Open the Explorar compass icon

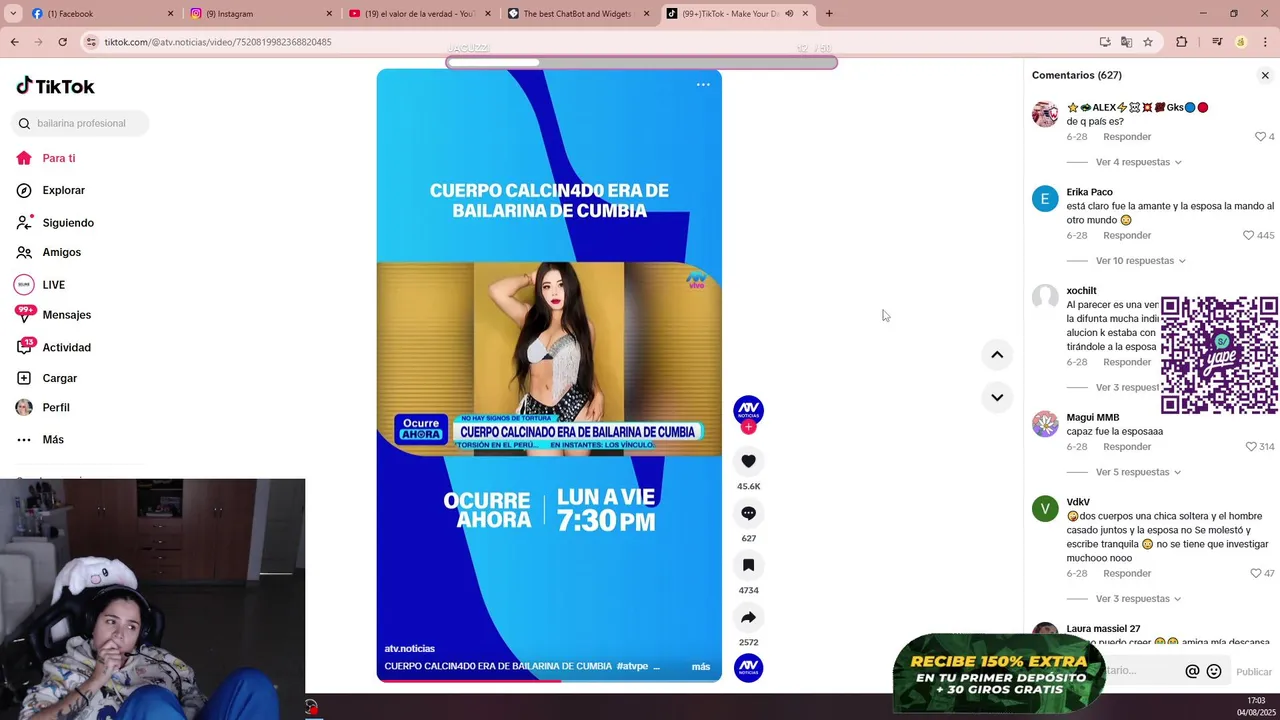tap(24, 190)
